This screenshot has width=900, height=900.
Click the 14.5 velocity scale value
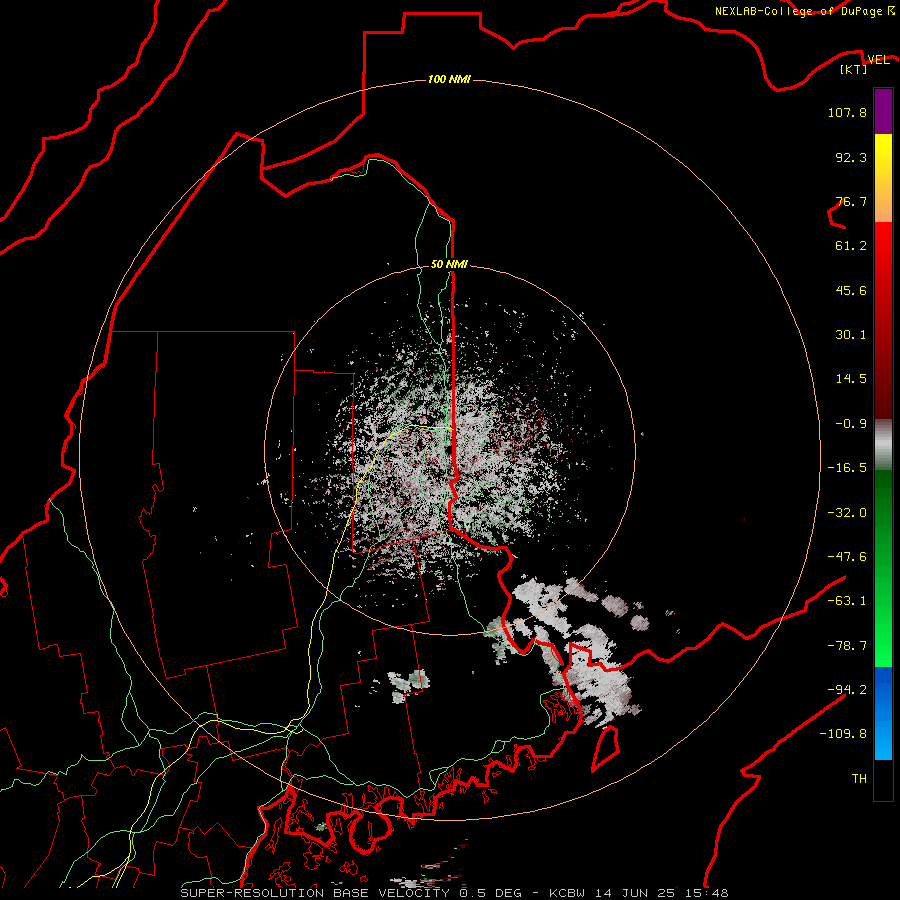pos(851,379)
